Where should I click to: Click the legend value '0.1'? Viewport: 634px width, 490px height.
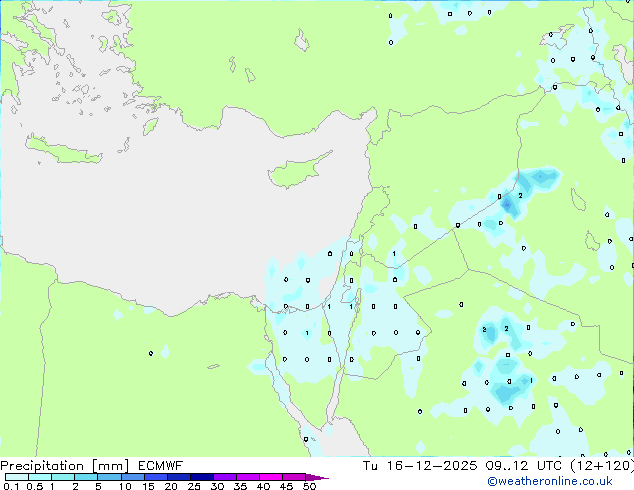(x=11, y=486)
